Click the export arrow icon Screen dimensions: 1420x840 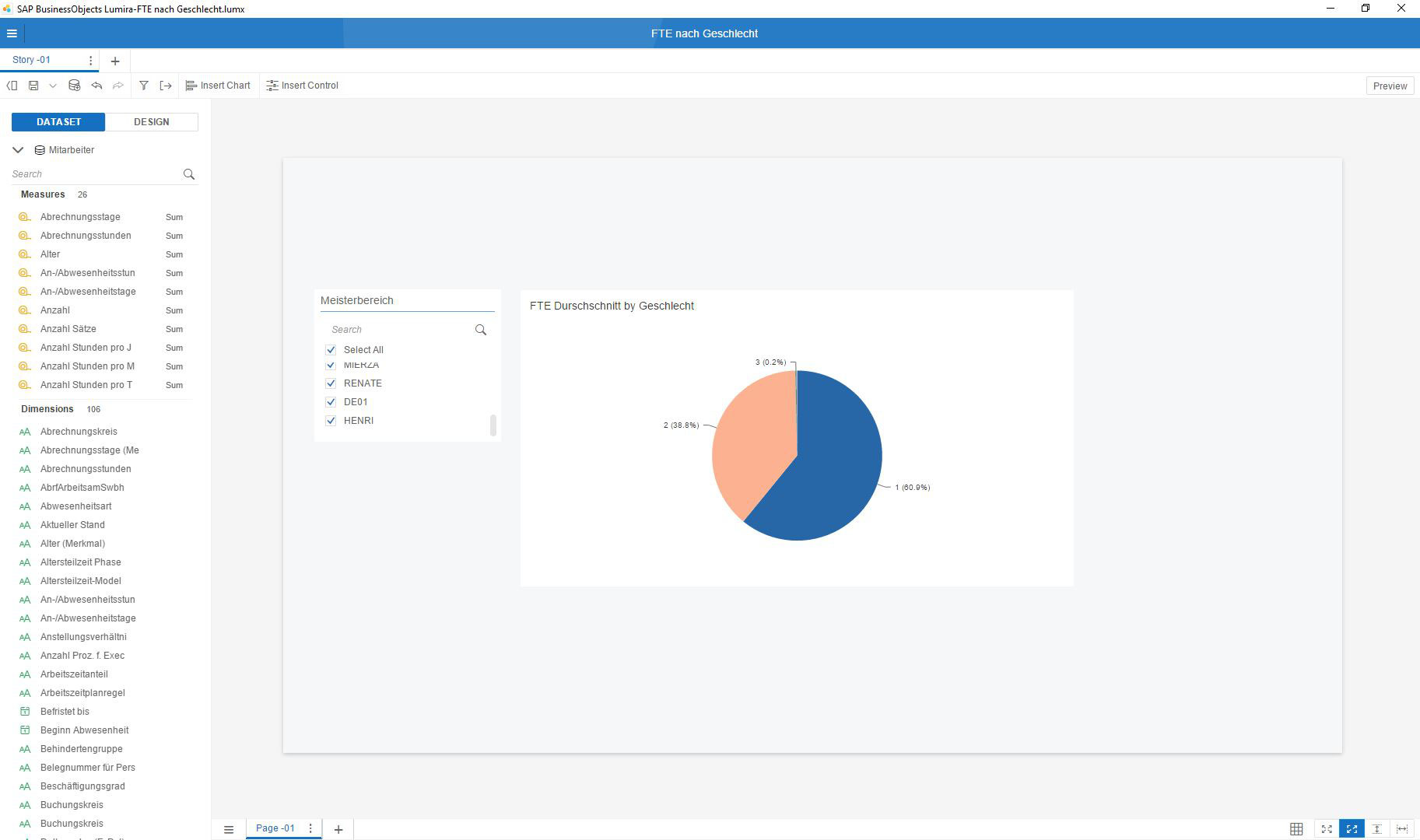(166, 86)
